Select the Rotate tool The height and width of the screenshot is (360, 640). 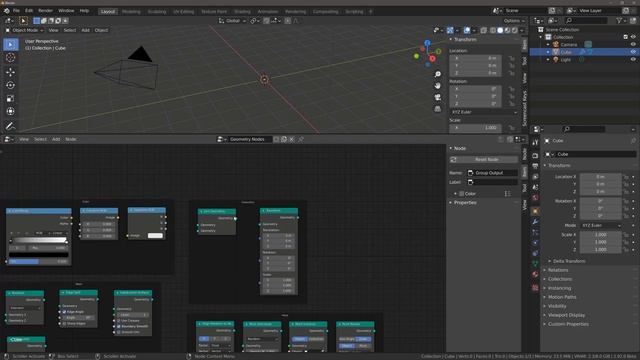(x=11, y=85)
